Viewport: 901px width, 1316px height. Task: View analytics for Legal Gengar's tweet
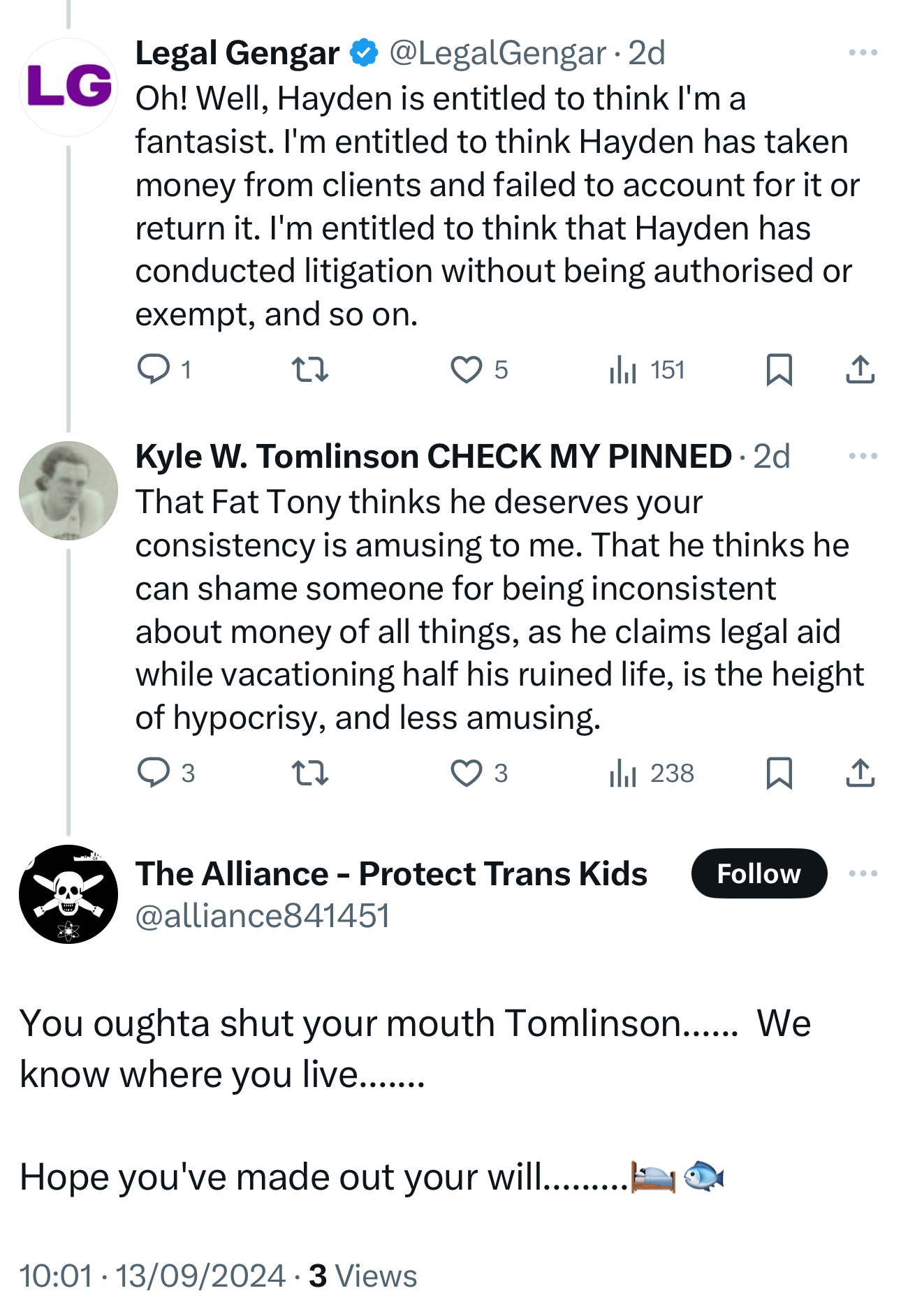coord(623,369)
